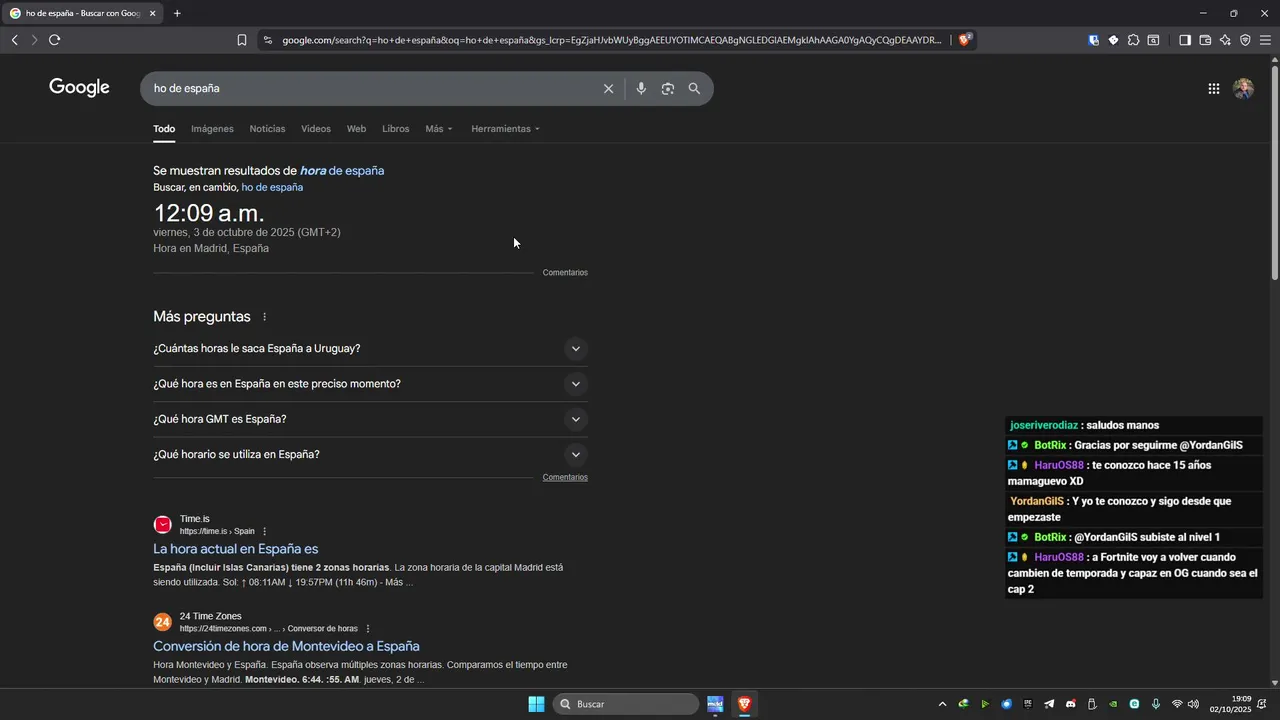Switch to the Videos tab
1280x720 pixels.
click(316, 129)
